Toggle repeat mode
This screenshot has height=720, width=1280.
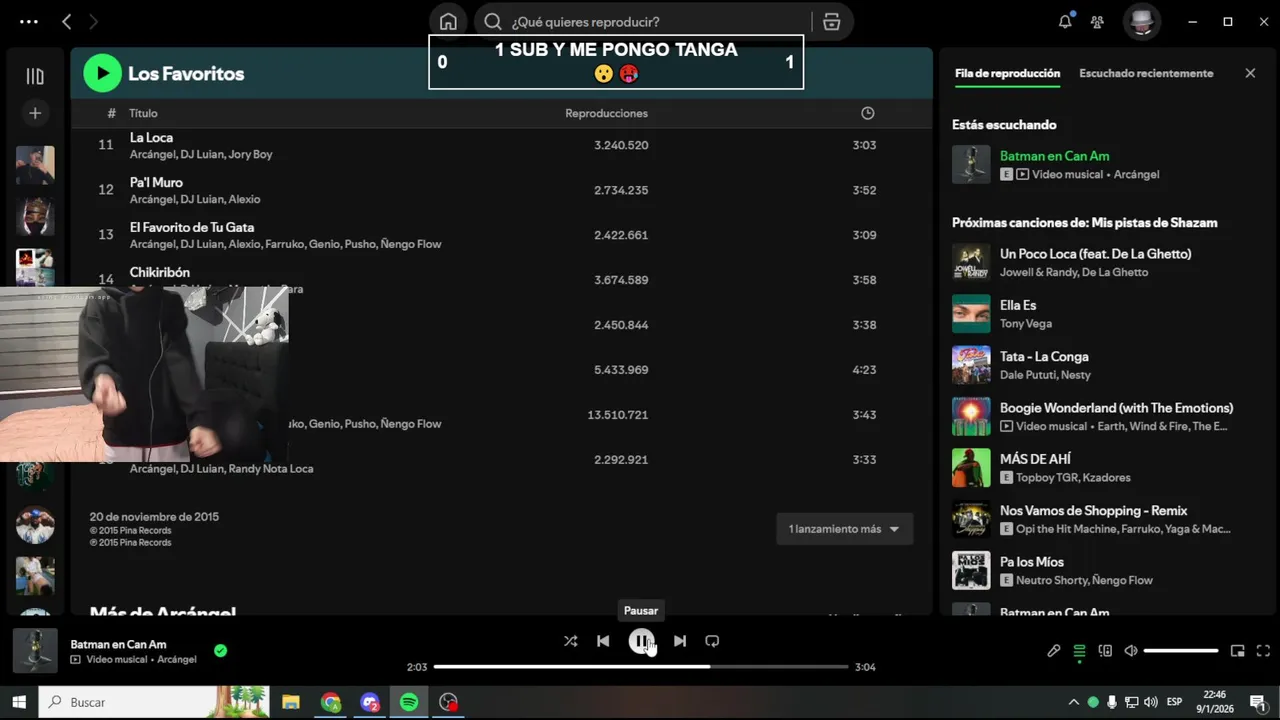point(712,641)
